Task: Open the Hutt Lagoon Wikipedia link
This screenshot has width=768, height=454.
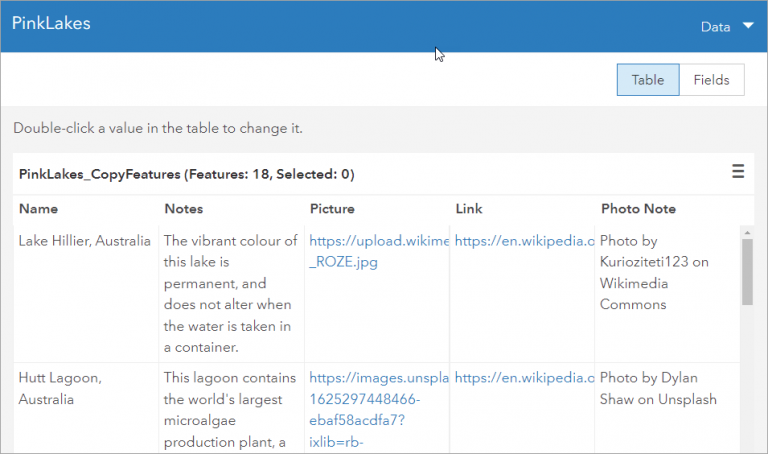Action: [524, 379]
